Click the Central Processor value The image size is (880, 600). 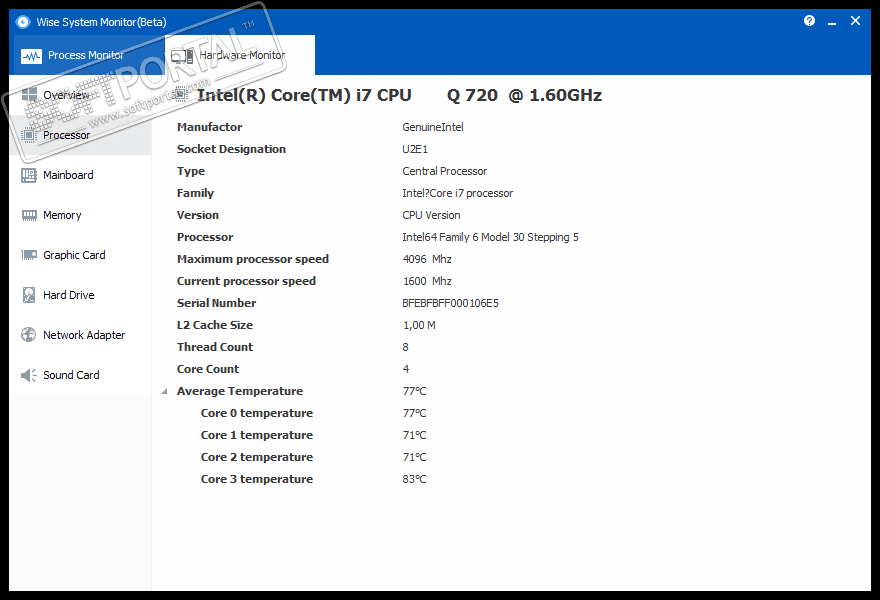[x=444, y=171]
